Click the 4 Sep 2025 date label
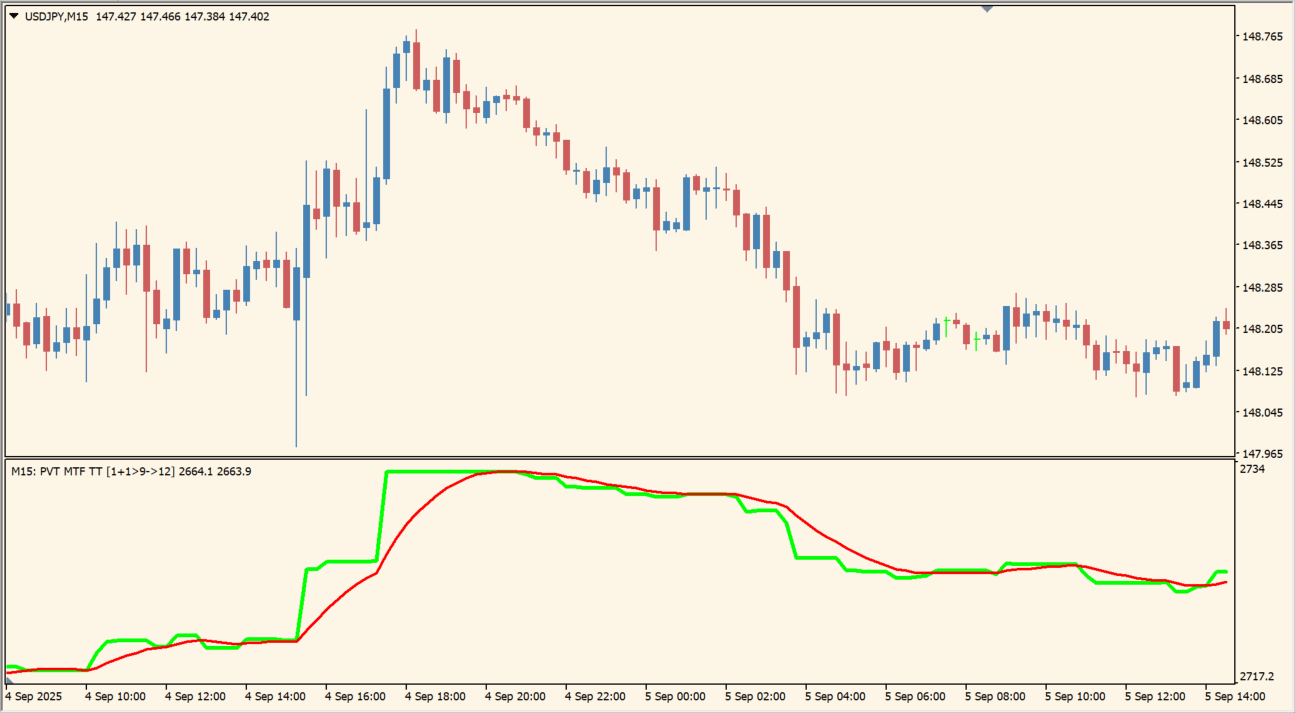This screenshot has height=713, width=1295. [36, 696]
